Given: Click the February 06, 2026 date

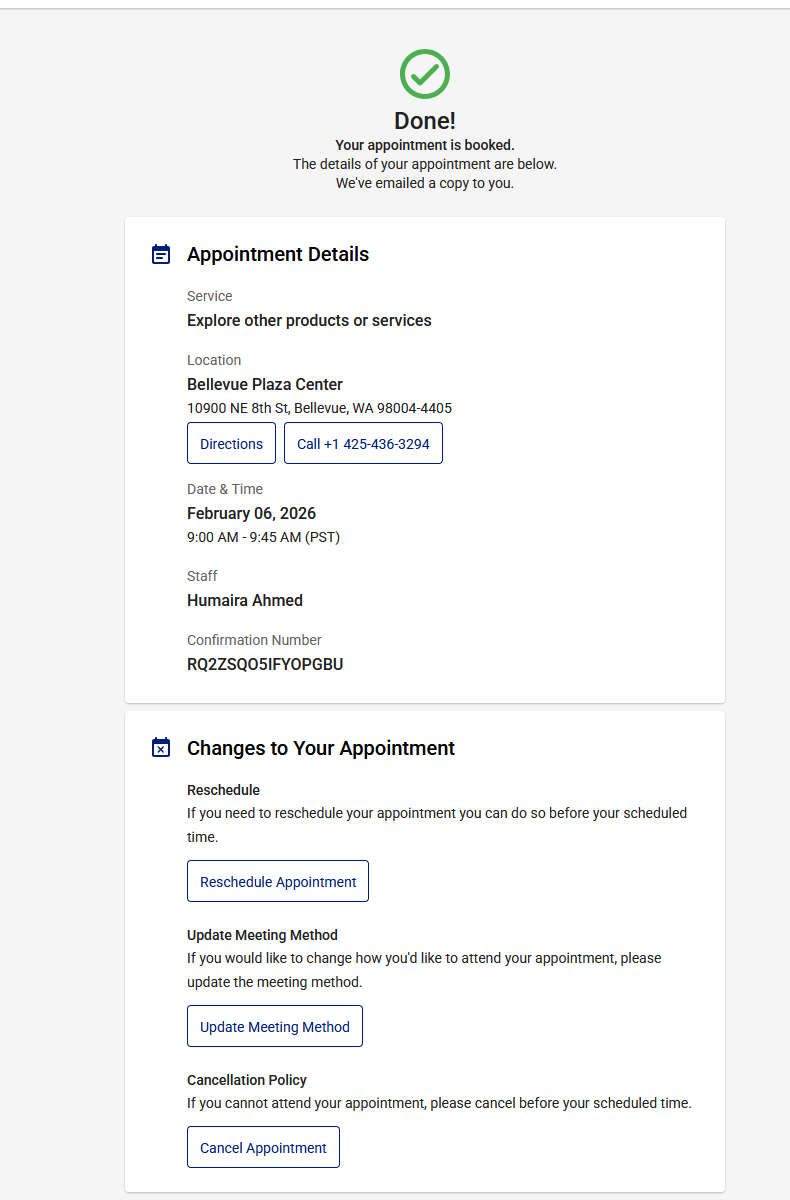Looking at the screenshot, I should point(251,513).
